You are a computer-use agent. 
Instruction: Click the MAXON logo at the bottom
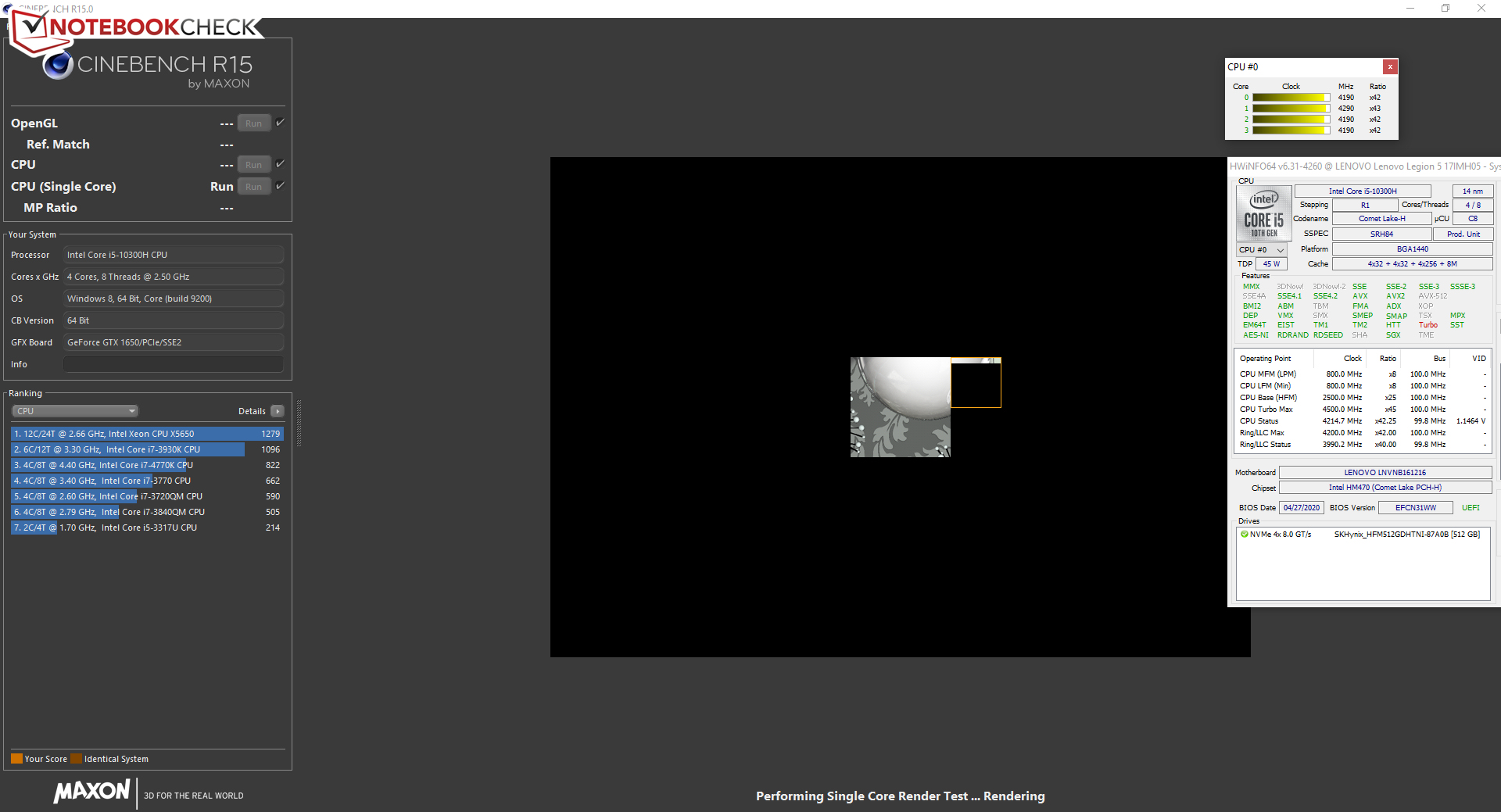tap(91, 791)
